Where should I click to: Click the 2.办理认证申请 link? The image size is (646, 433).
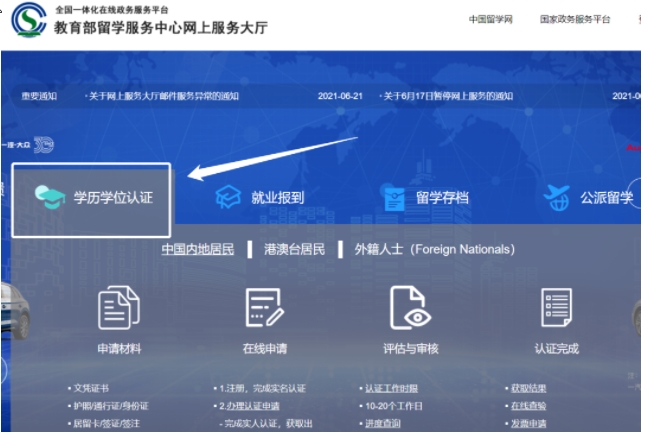pos(249,406)
